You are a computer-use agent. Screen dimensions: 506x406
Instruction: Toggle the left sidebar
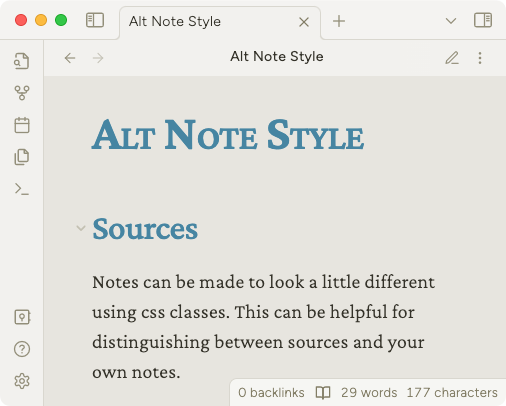click(95, 20)
